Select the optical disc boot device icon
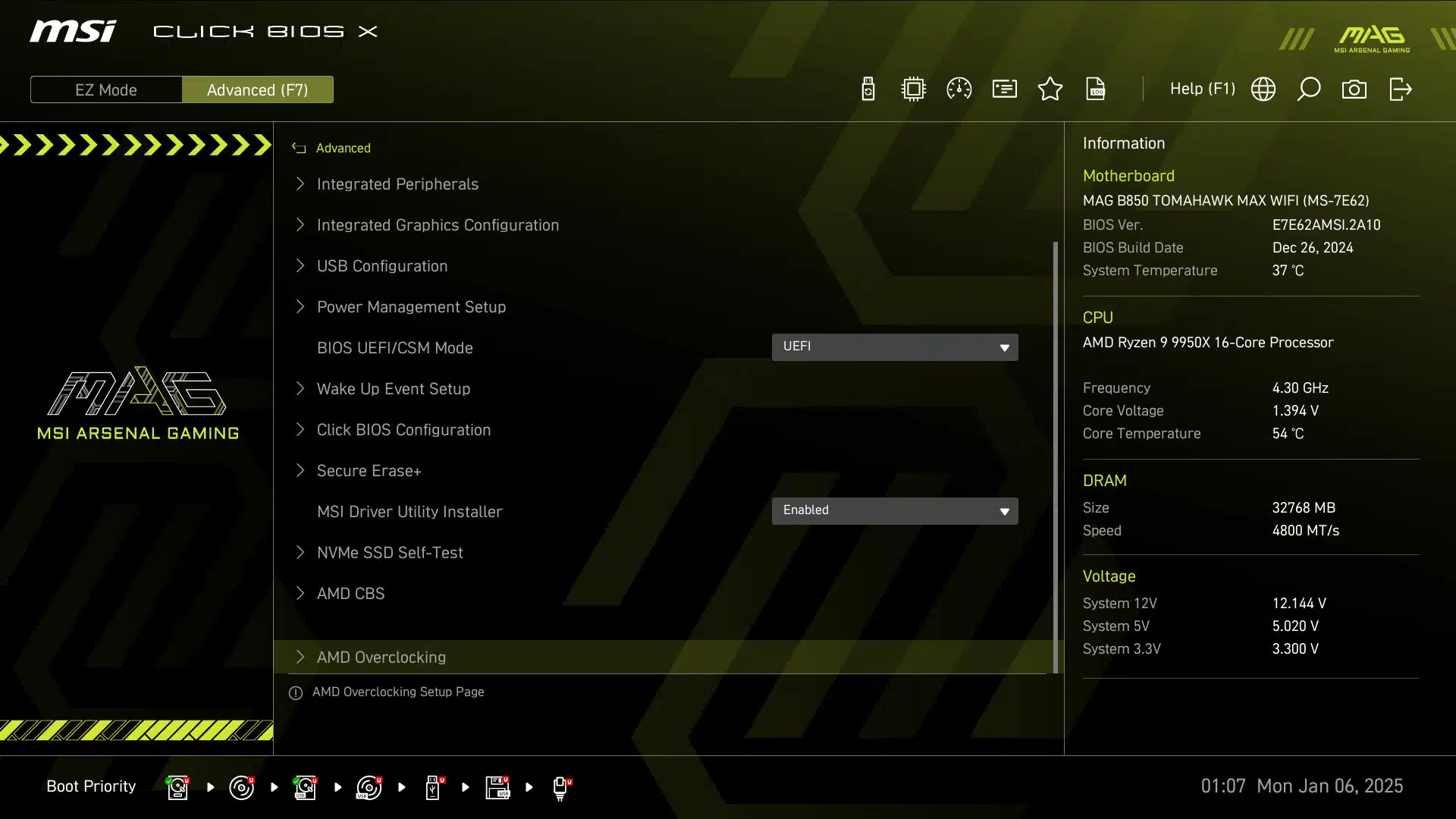 coord(242,787)
